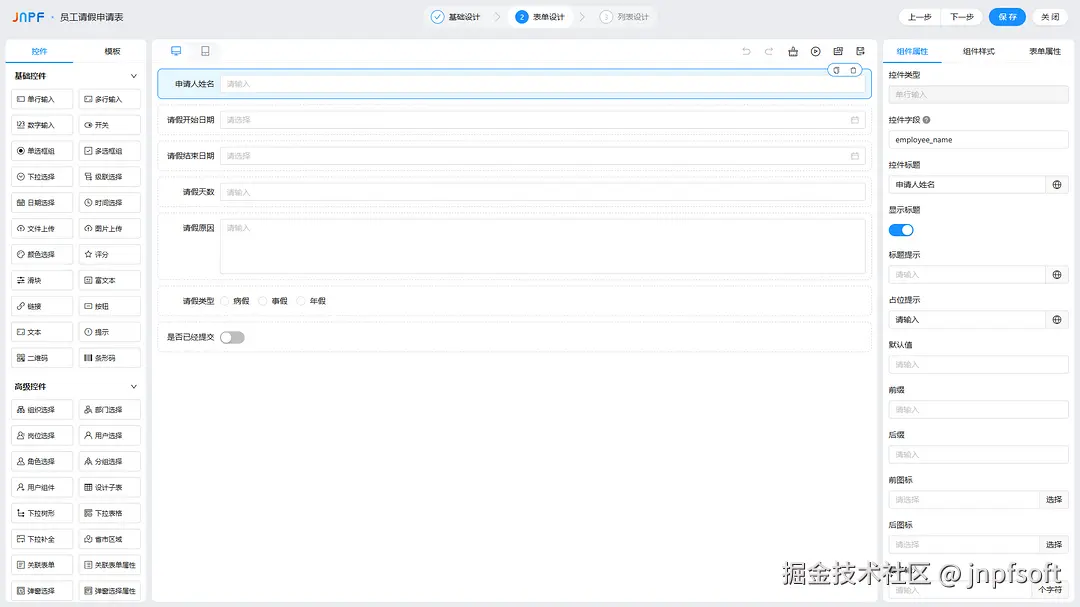Screen dimensions: 1080x607
Task: Add a 多行输入 control from the palette
Action: pos(110,99)
